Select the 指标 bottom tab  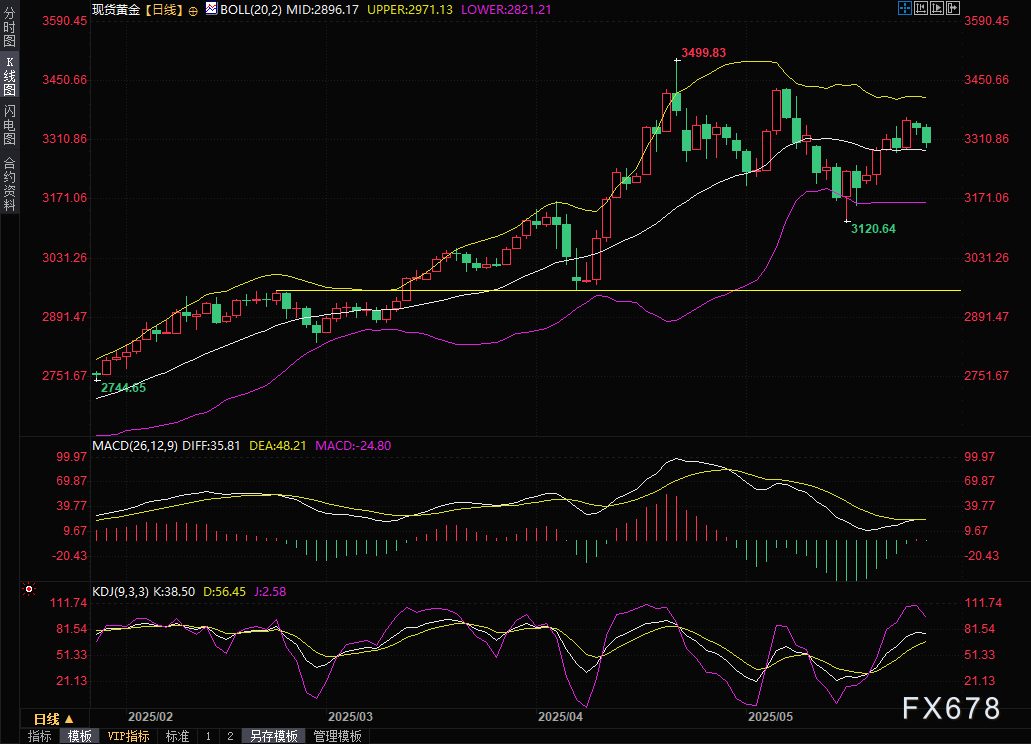pos(40,736)
